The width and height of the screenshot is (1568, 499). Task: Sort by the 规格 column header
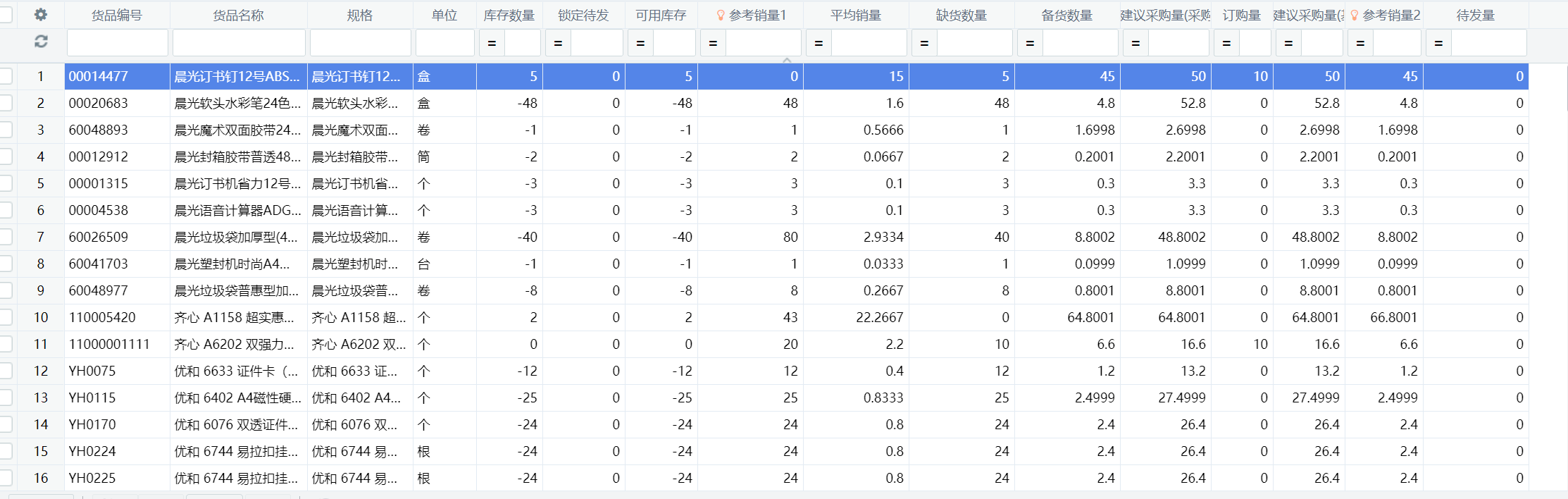click(x=360, y=16)
